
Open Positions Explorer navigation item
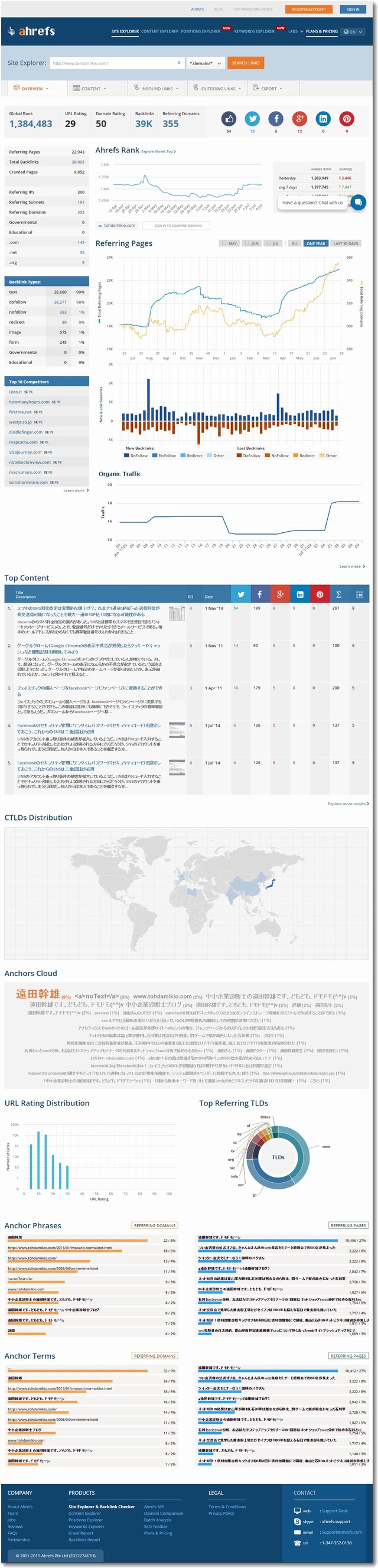click(201, 32)
